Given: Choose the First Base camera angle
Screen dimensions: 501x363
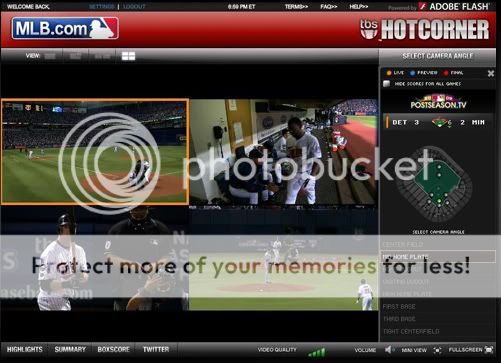Looking at the screenshot, I should (x=399, y=306).
